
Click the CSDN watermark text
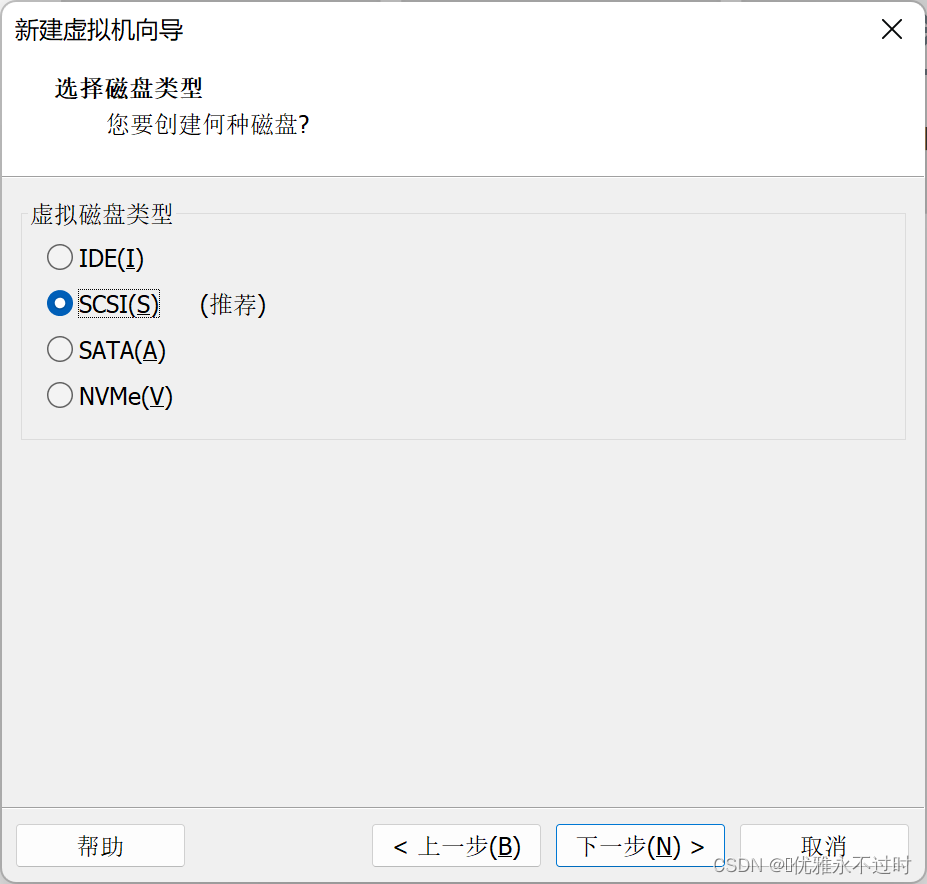click(811, 865)
